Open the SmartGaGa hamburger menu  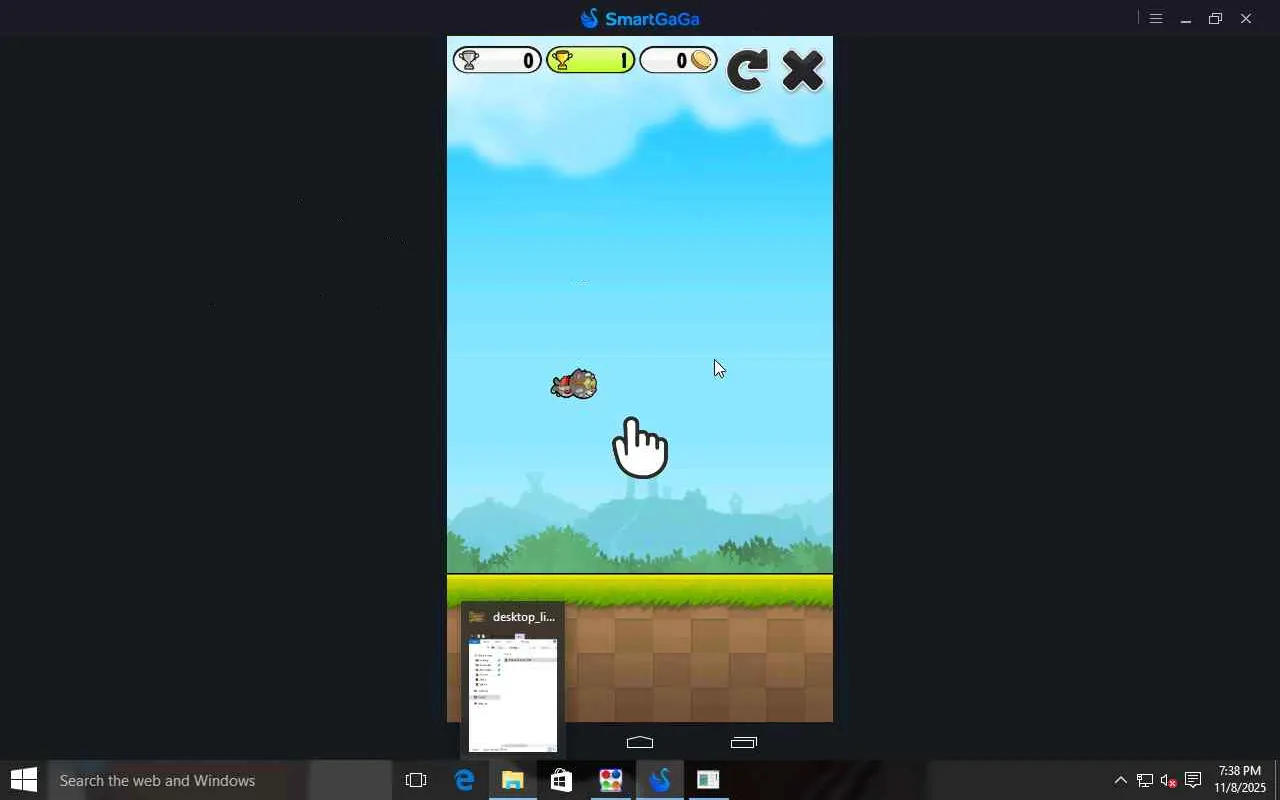(x=1156, y=18)
